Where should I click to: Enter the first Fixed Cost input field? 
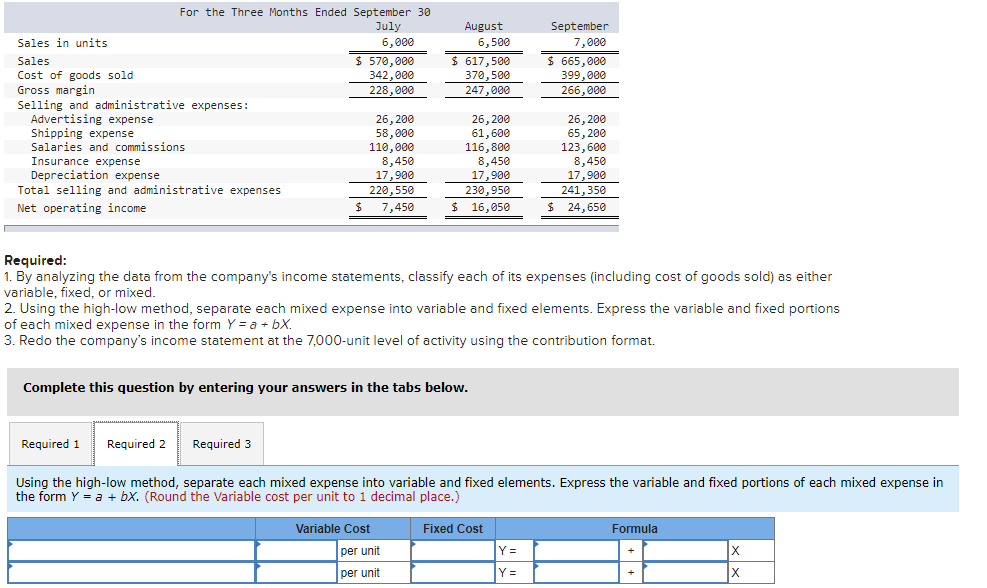[450, 550]
